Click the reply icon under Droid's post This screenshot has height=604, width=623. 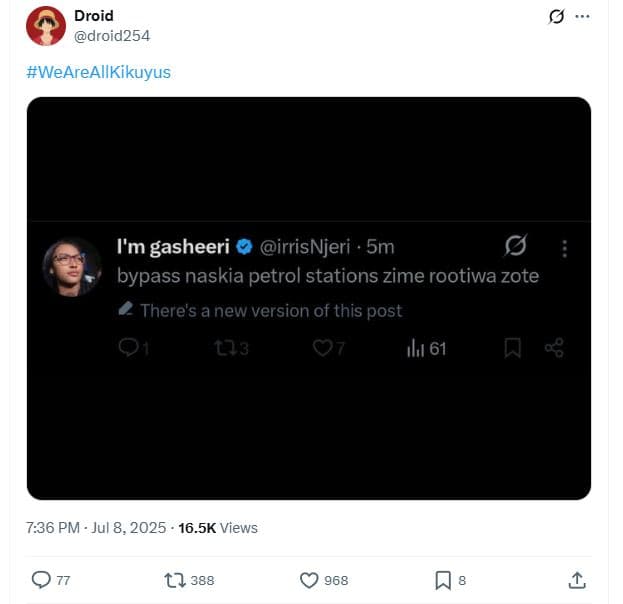[41, 580]
